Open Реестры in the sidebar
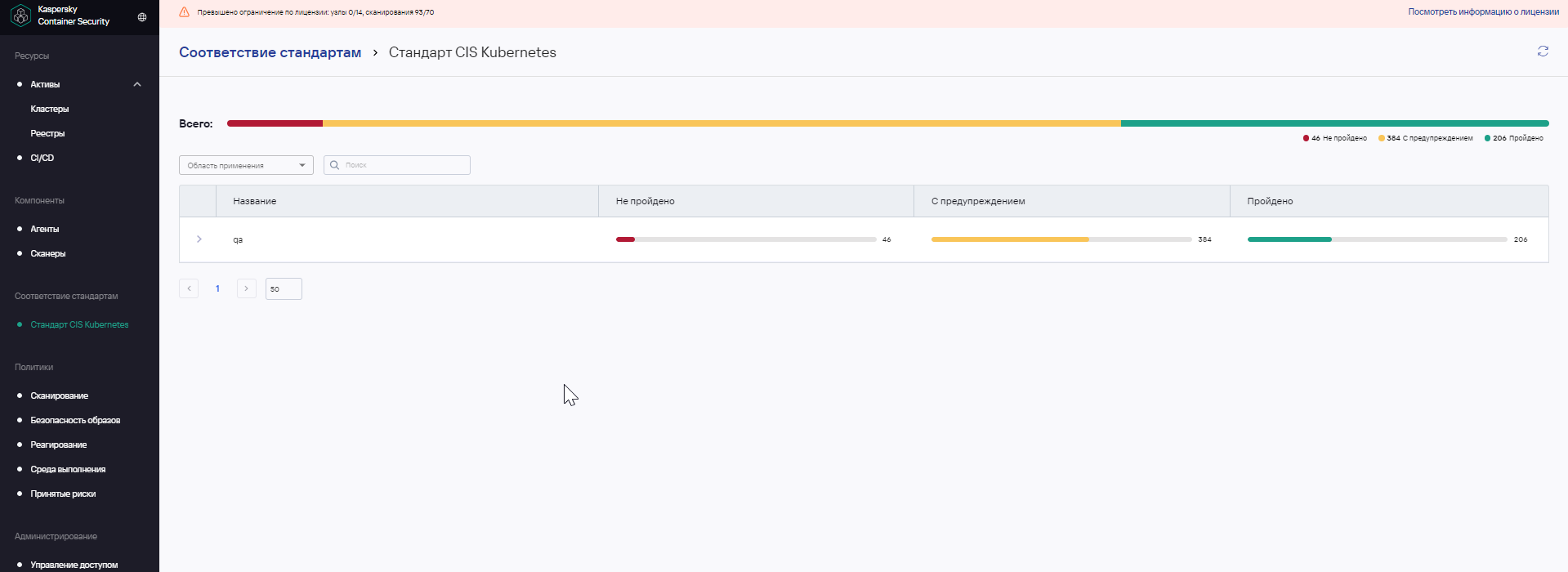Viewport: 1568px width, 572px height. 47,133
